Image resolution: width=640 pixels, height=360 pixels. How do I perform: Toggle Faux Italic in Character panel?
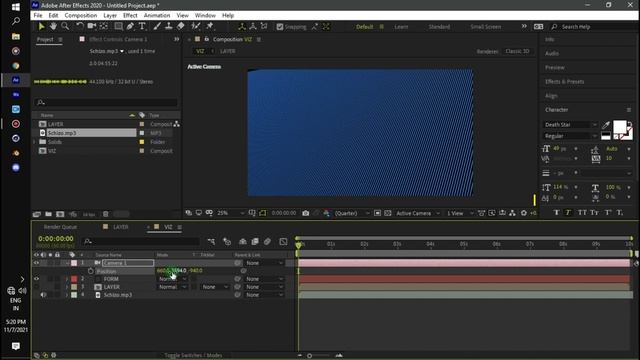(568, 212)
